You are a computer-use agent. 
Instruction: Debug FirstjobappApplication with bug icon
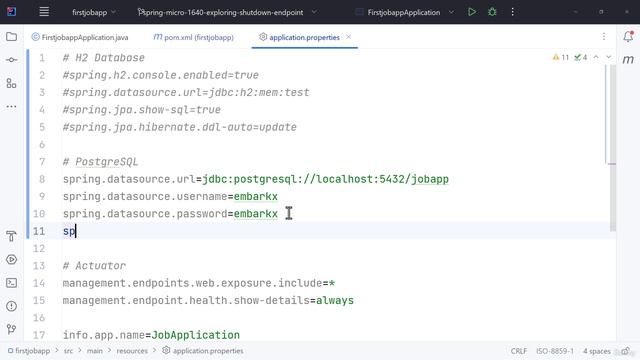pyautogui.click(x=492, y=12)
